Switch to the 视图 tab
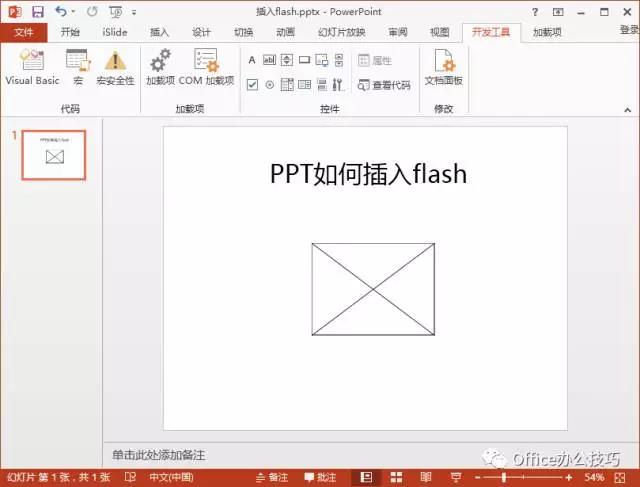This screenshot has width=640, height=487. 440,32
